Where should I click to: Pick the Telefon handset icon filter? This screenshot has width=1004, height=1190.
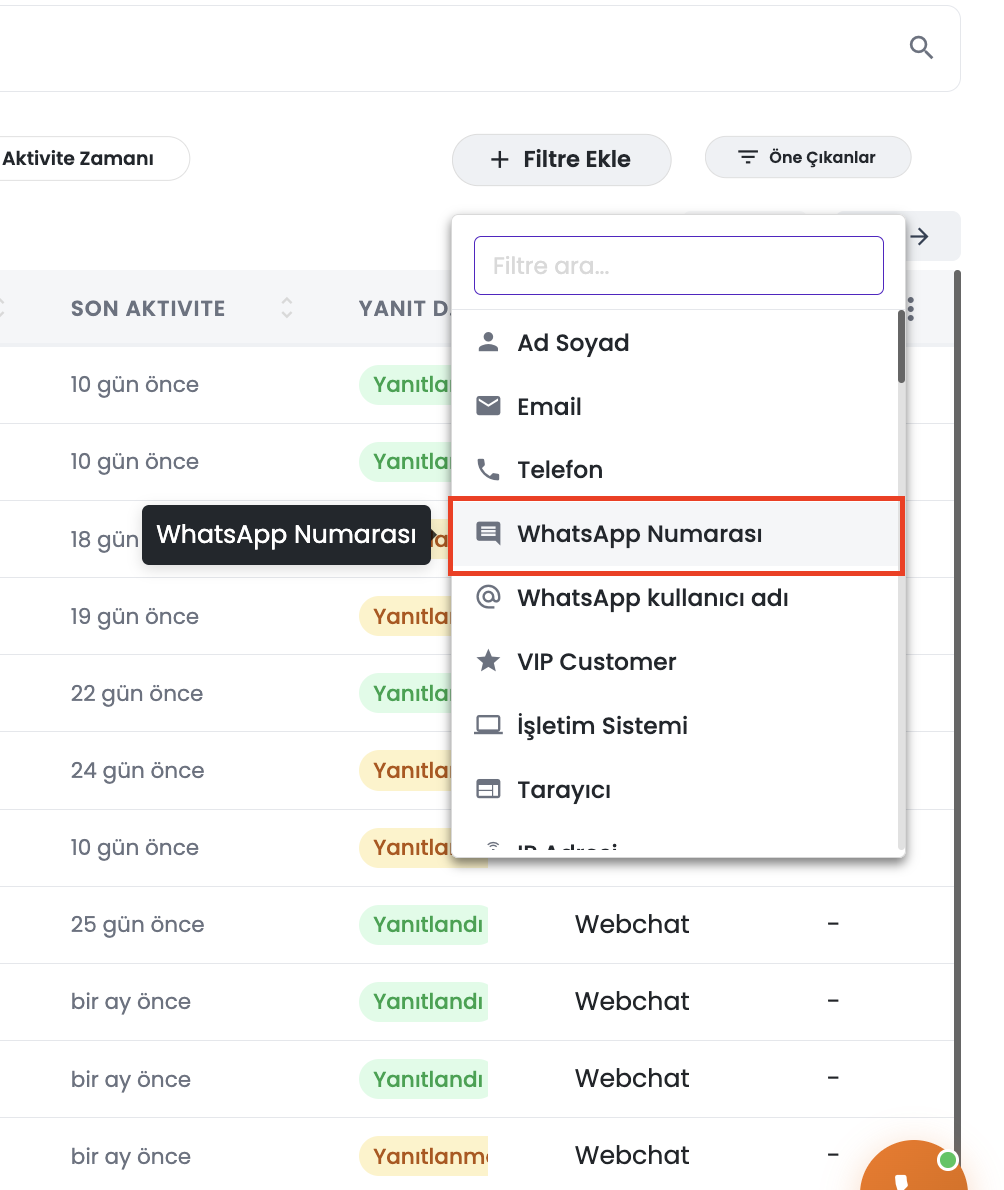[x=488, y=470]
